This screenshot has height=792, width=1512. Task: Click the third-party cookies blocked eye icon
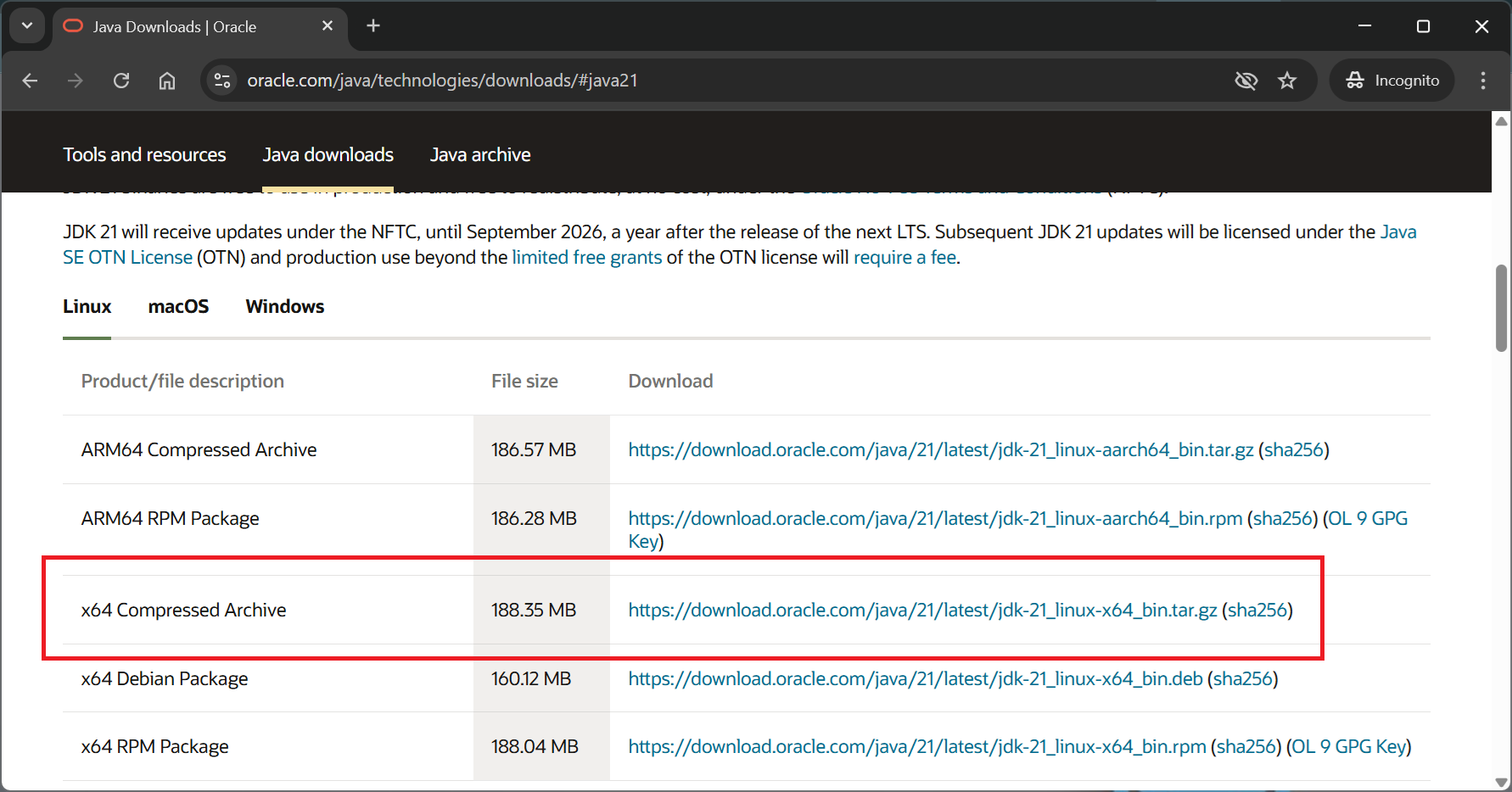pos(1246,81)
